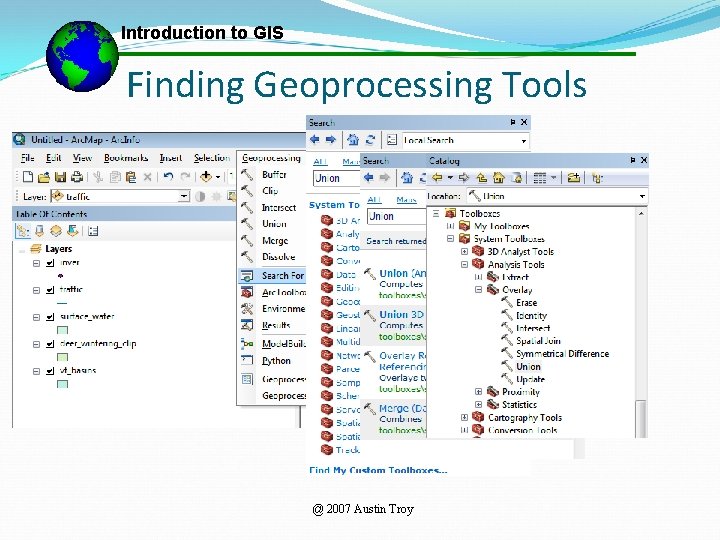Click Find My Custom Toolboxes link
Image resolution: width=720 pixels, height=540 pixels.
(378, 470)
